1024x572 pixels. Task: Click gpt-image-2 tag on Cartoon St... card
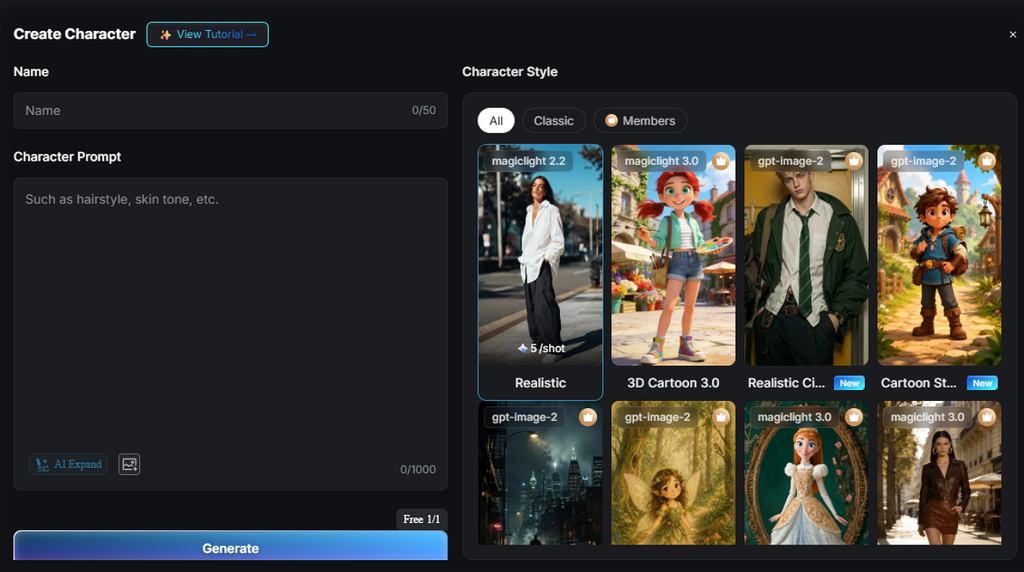pos(923,161)
